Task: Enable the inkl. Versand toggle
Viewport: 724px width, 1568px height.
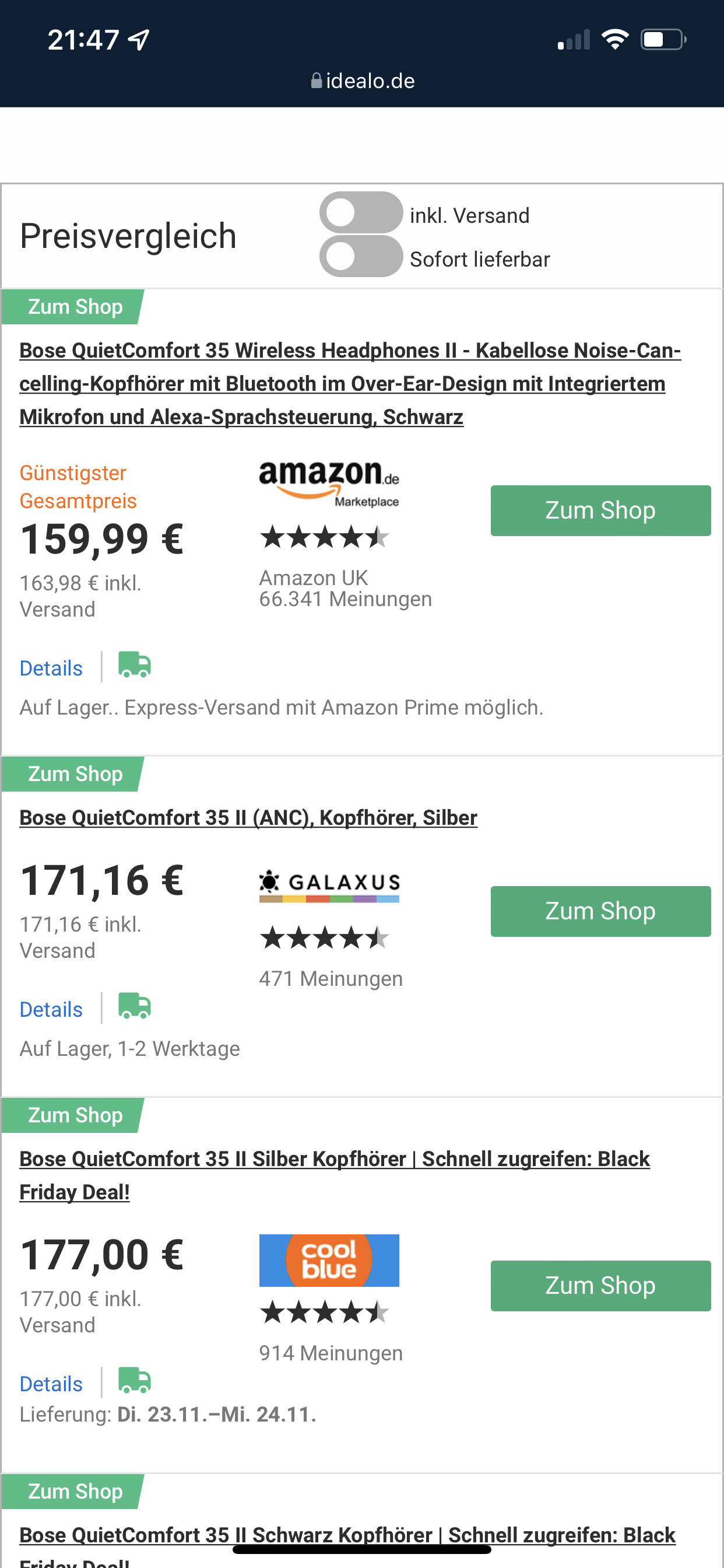Action: click(x=361, y=212)
